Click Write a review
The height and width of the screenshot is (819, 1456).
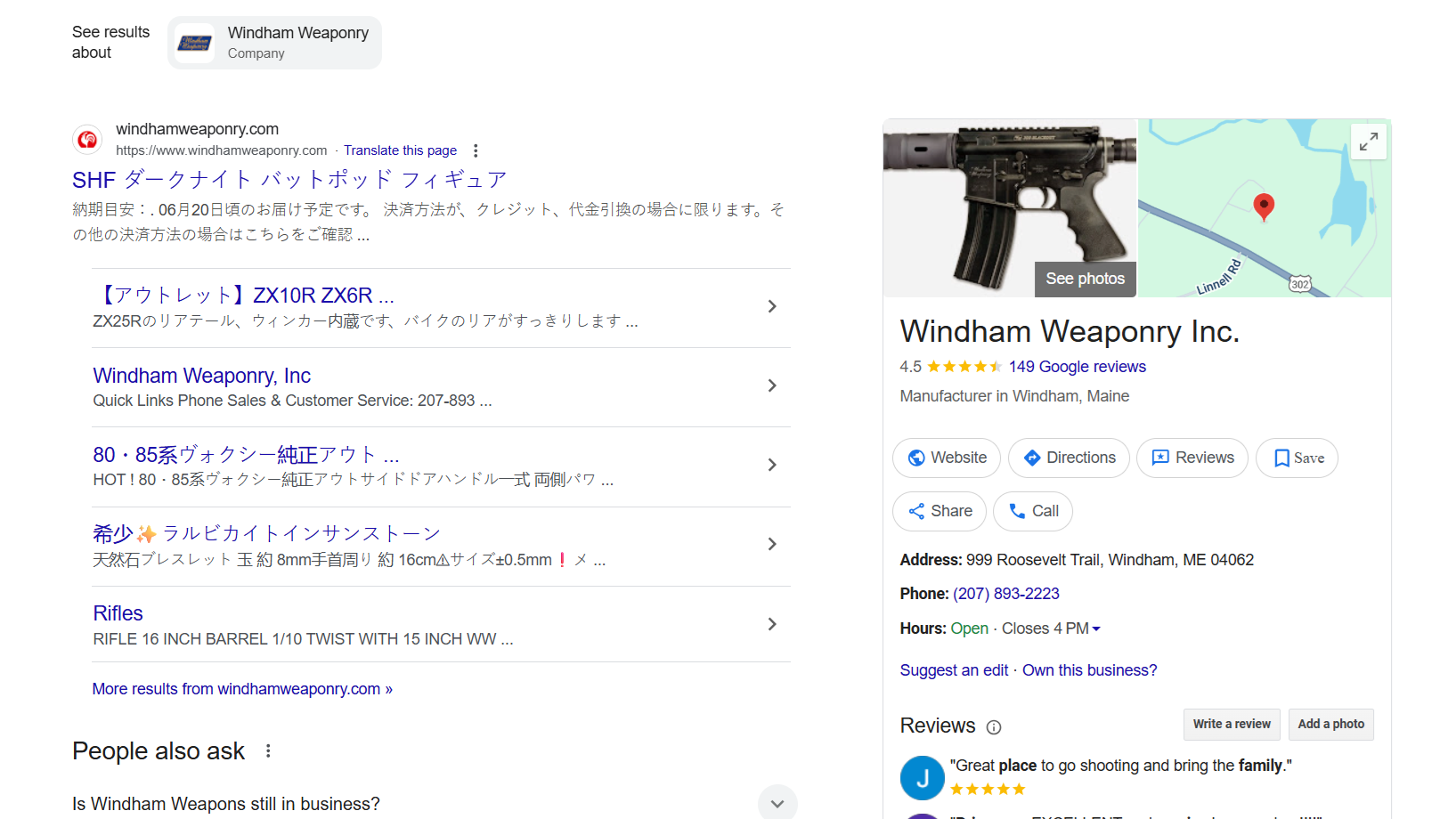[1232, 724]
